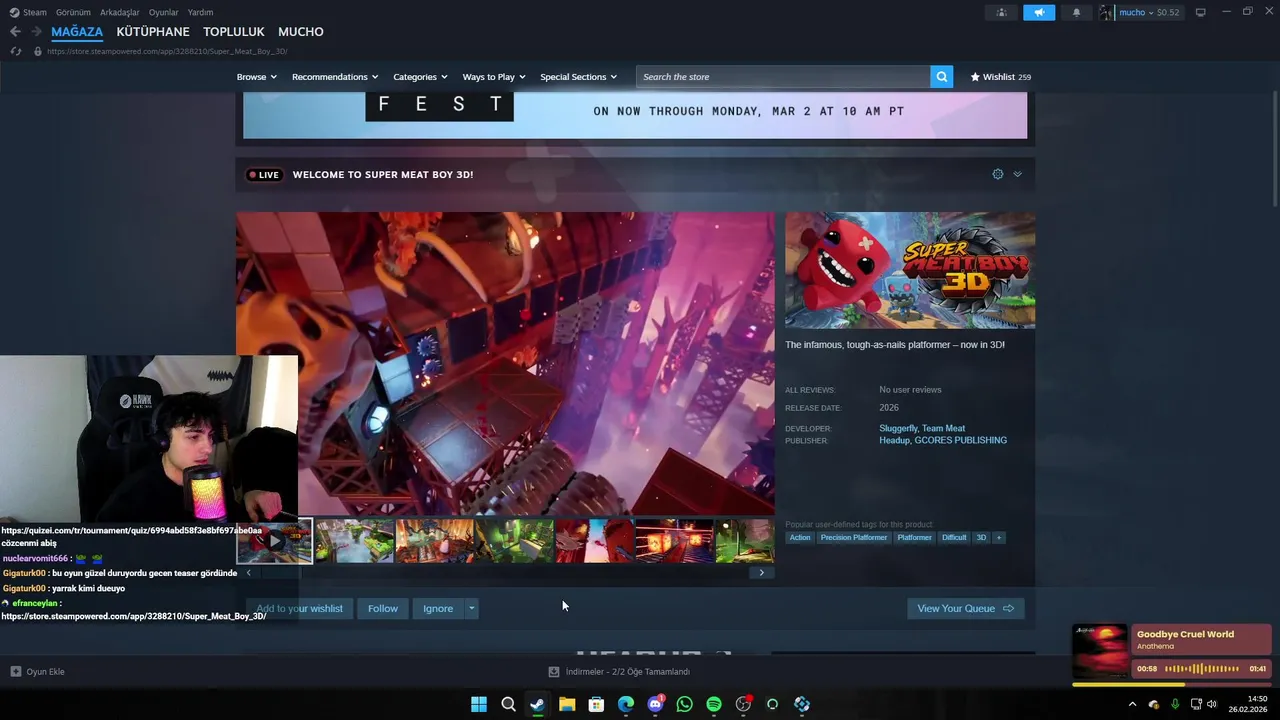Switch to the MUCHO profile tab

pos(301,32)
